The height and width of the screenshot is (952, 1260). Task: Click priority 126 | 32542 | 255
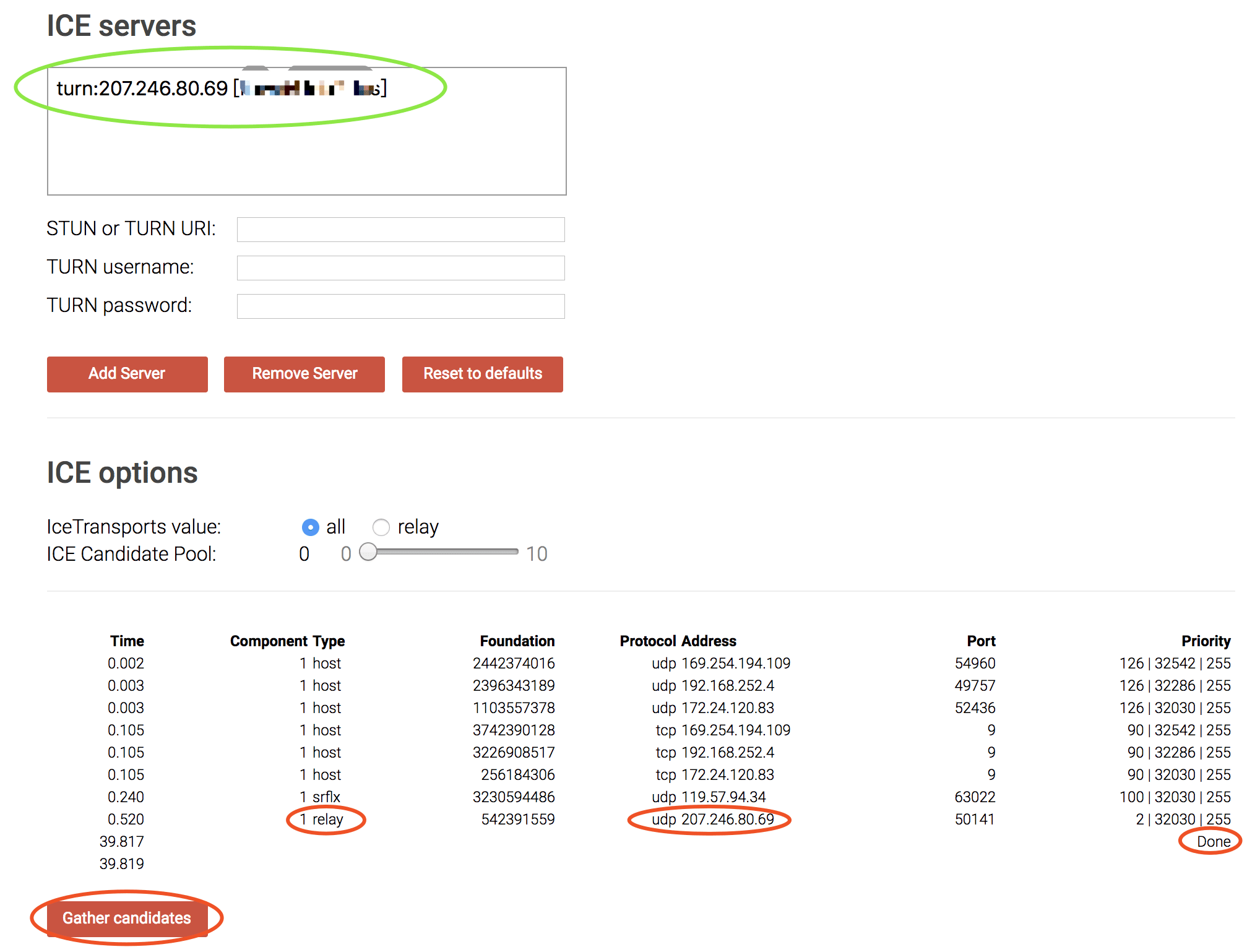tap(1175, 664)
